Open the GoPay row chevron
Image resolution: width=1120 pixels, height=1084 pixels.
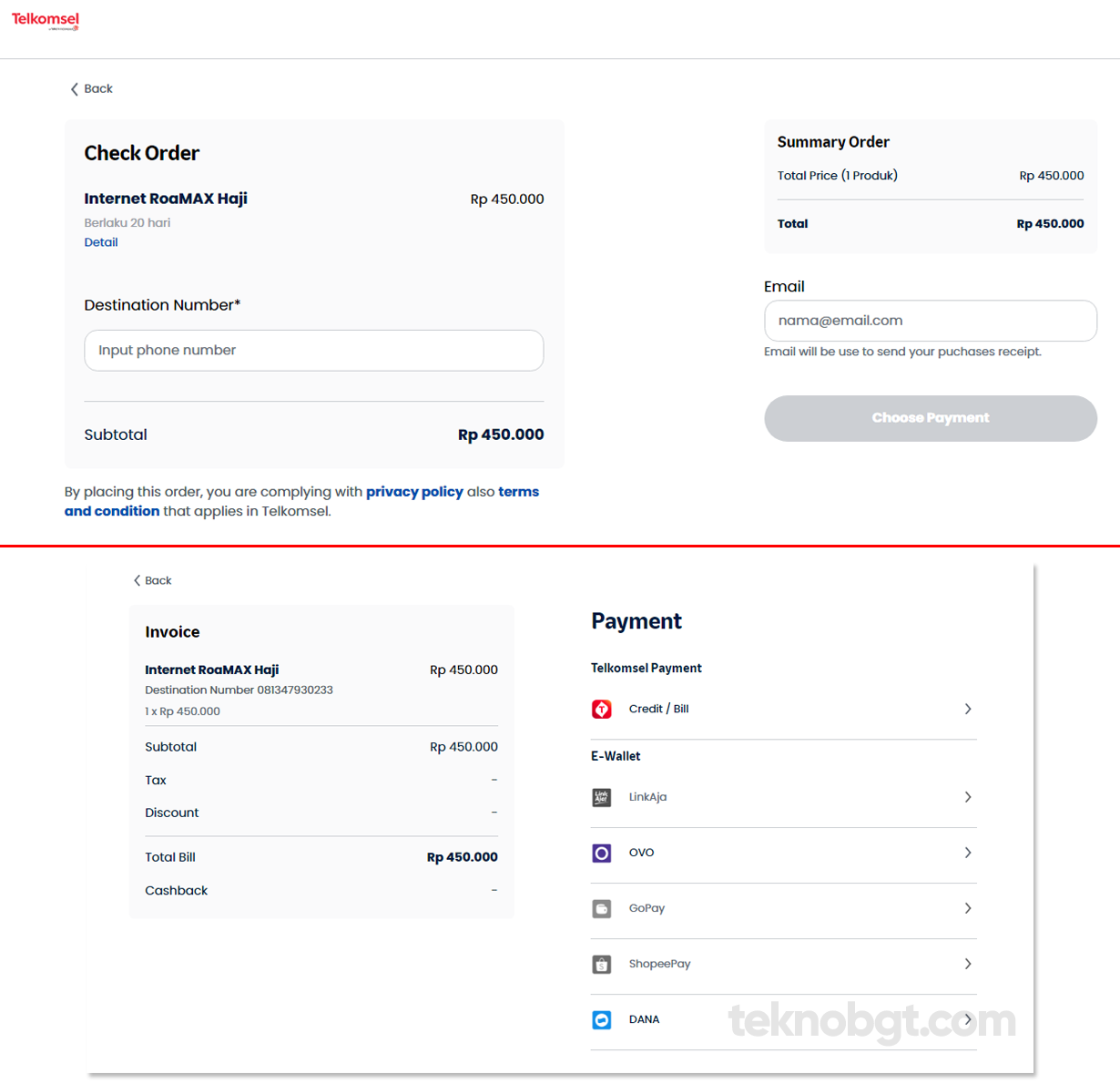click(968, 908)
